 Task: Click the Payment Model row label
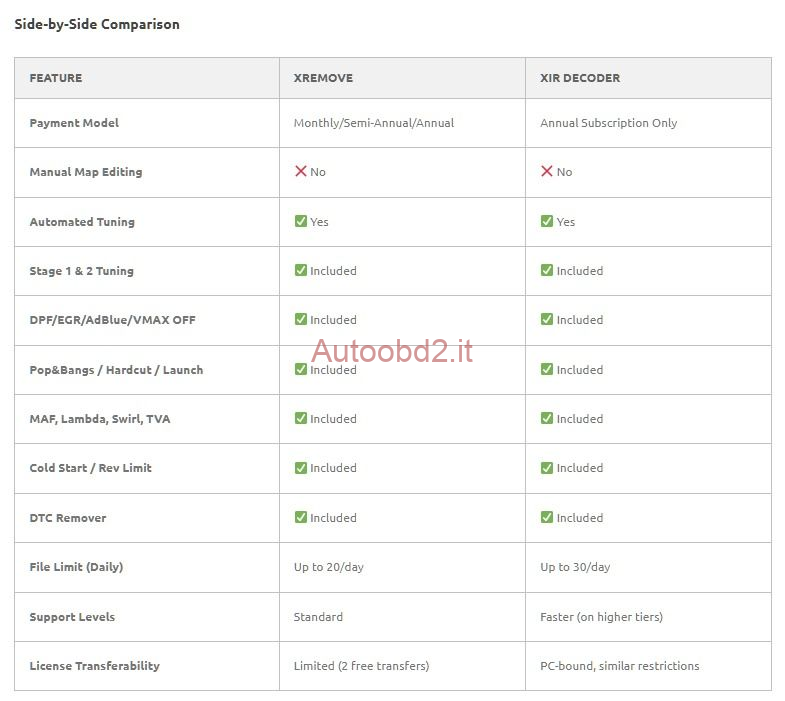click(74, 123)
